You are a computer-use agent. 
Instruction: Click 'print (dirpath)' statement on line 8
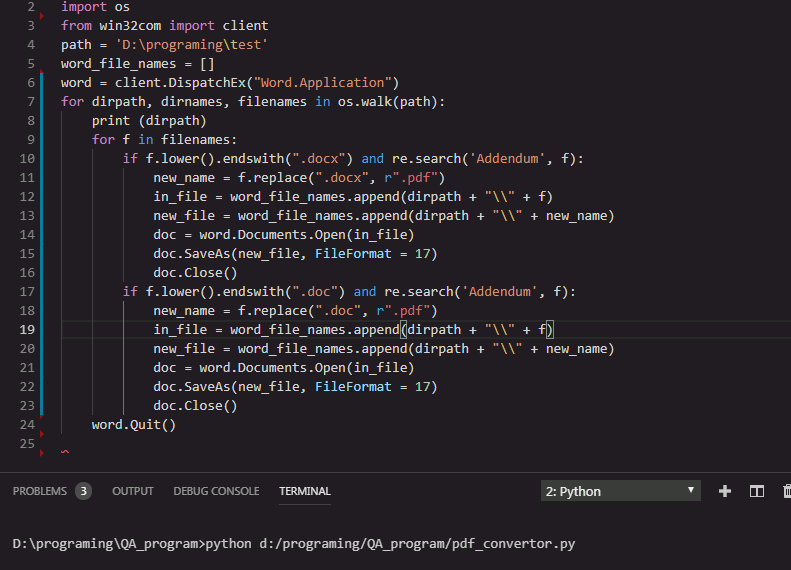149,121
